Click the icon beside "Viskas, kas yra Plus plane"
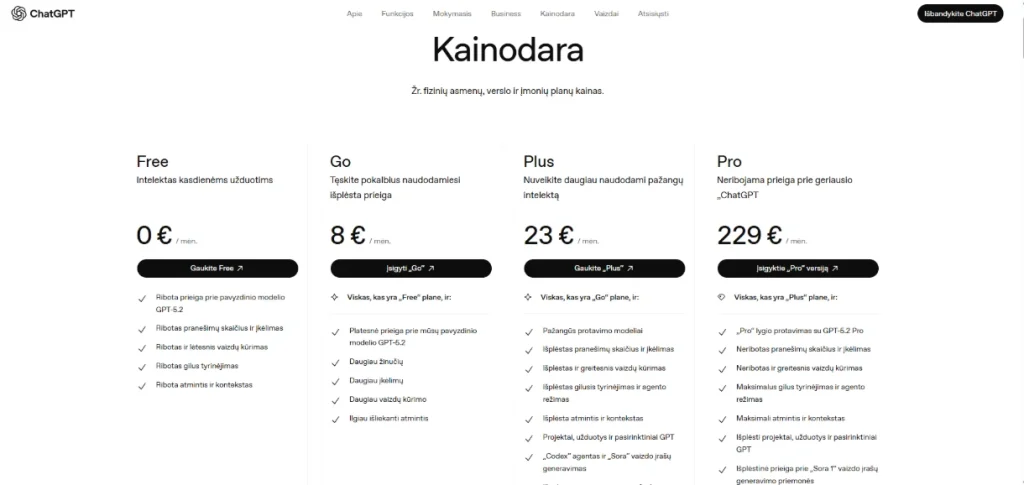1024x485 pixels. [x=722, y=297]
